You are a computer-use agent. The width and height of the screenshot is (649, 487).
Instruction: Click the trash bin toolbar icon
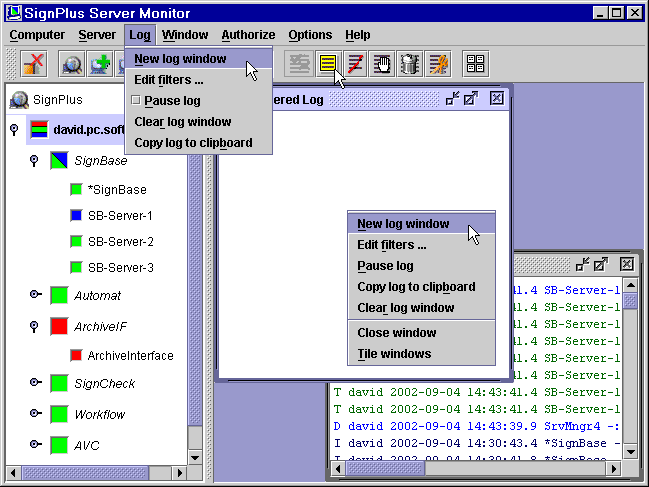pyautogui.click(x=409, y=65)
